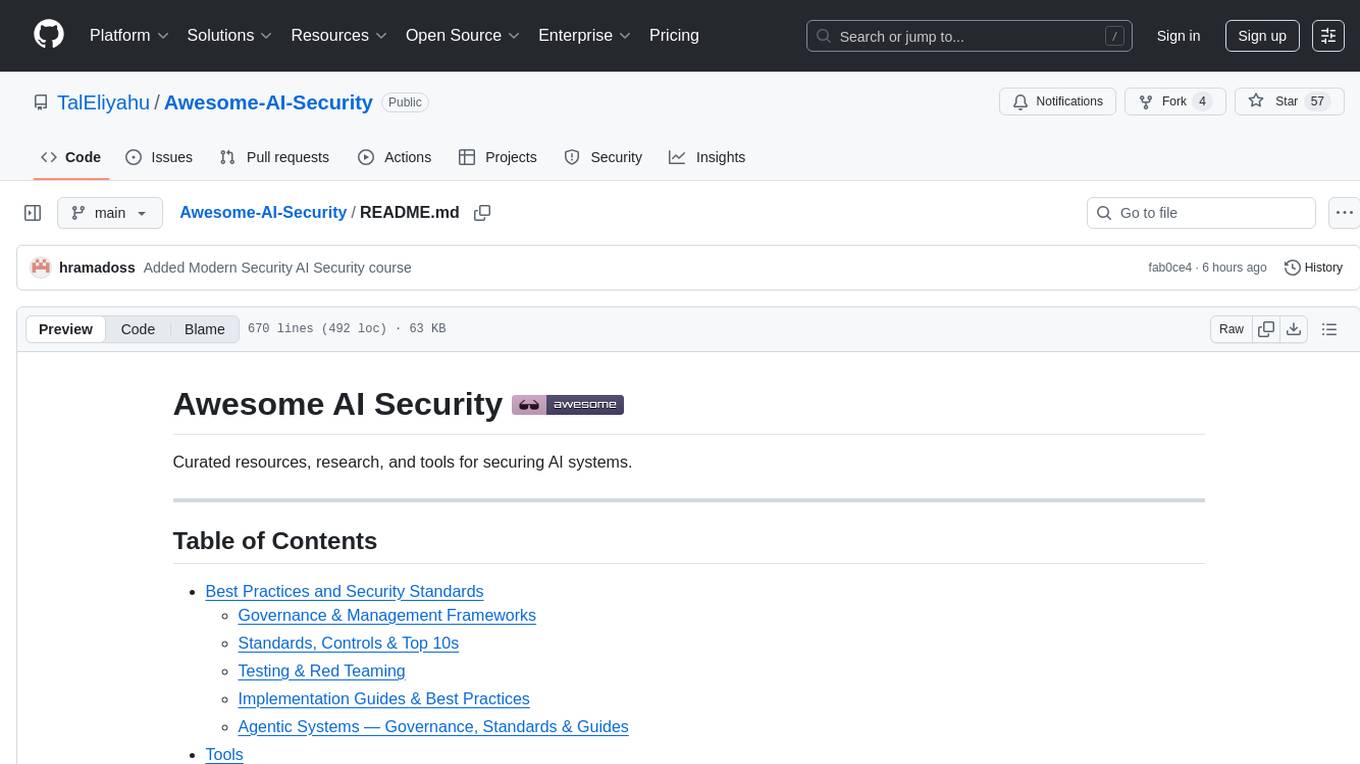This screenshot has height=764, width=1360.
Task: Switch to Code view of the file
Action: click(x=138, y=329)
